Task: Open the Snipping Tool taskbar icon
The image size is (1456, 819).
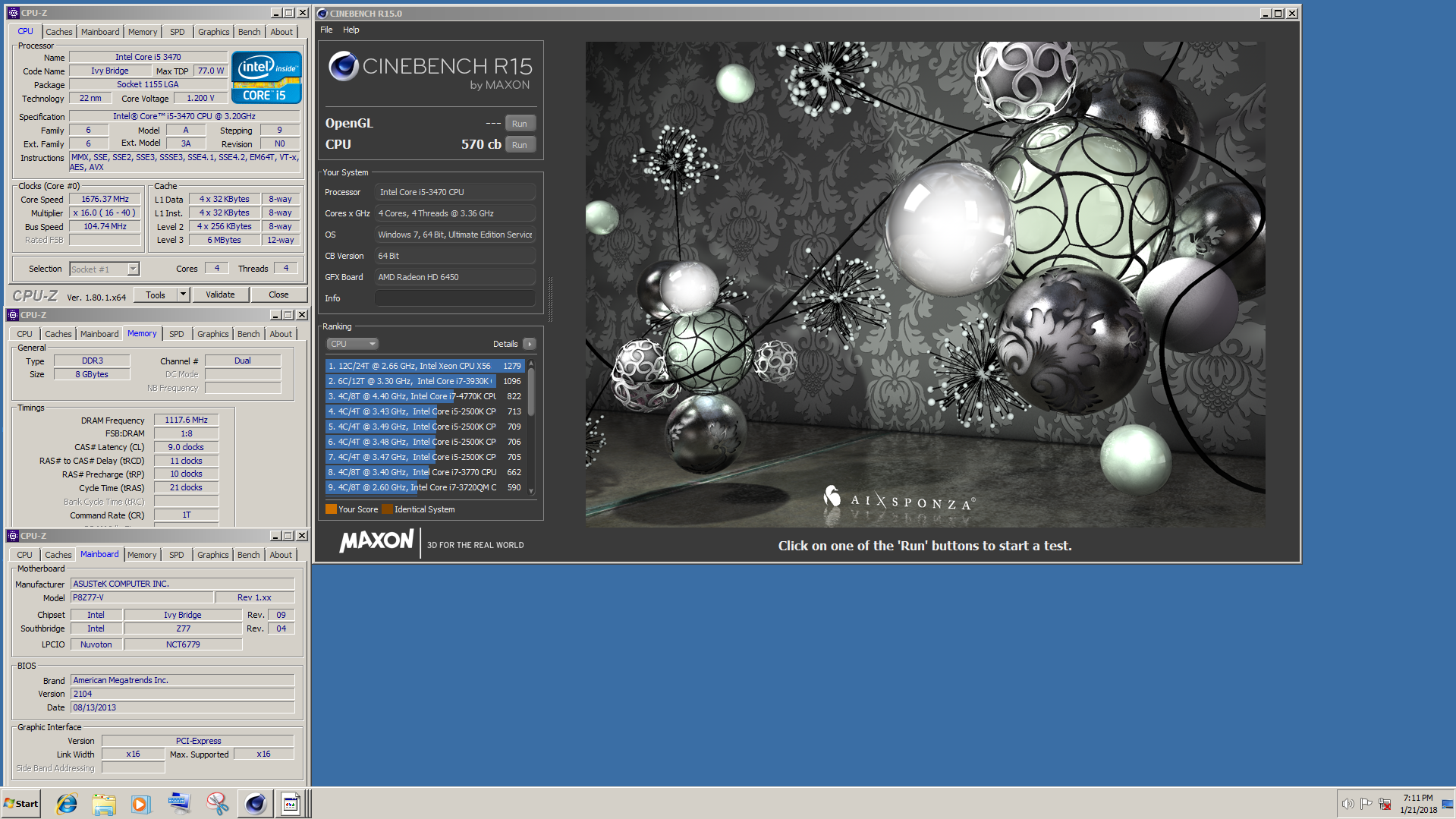Action: 217,803
